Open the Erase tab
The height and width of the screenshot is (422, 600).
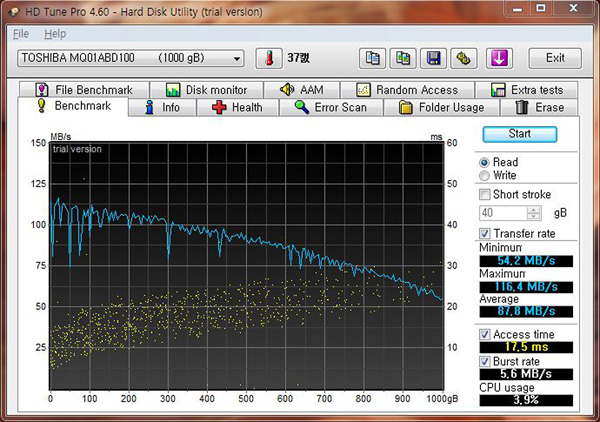(x=539, y=108)
